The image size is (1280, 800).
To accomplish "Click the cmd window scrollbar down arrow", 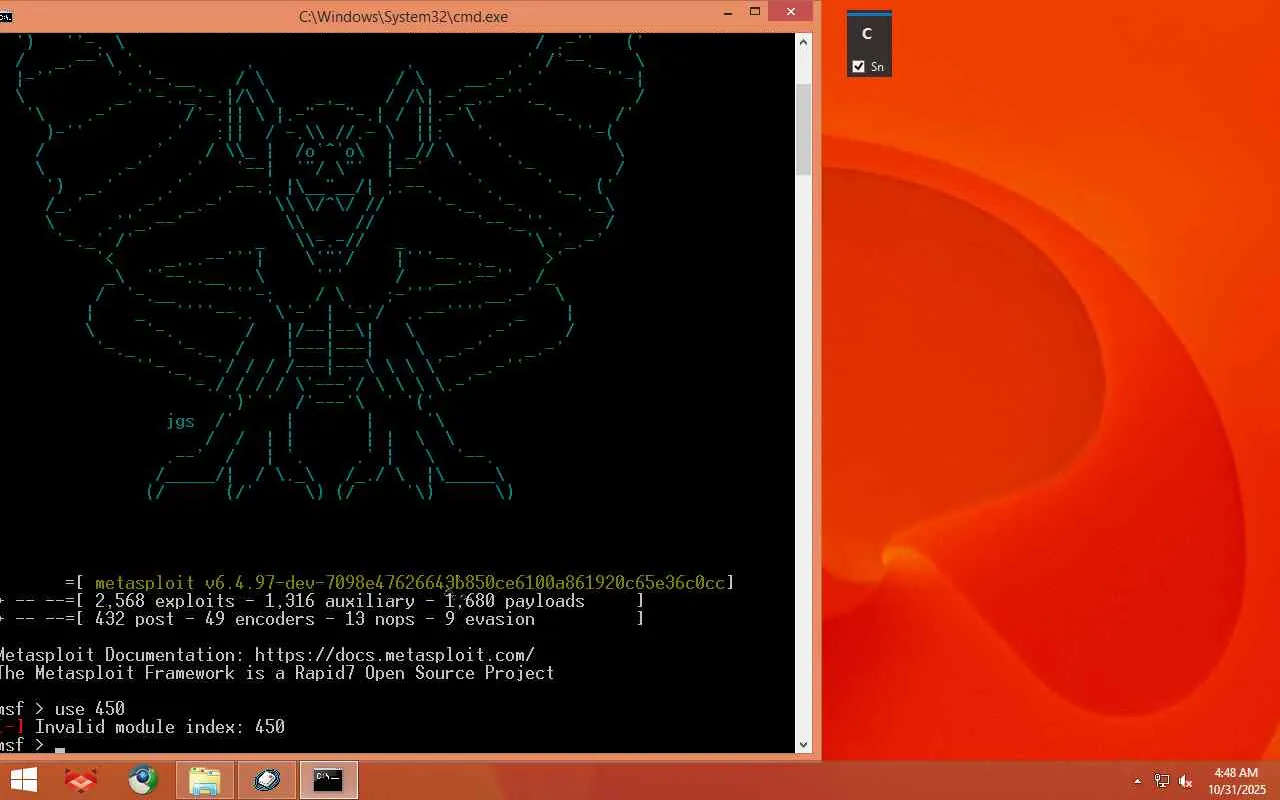I will (803, 744).
